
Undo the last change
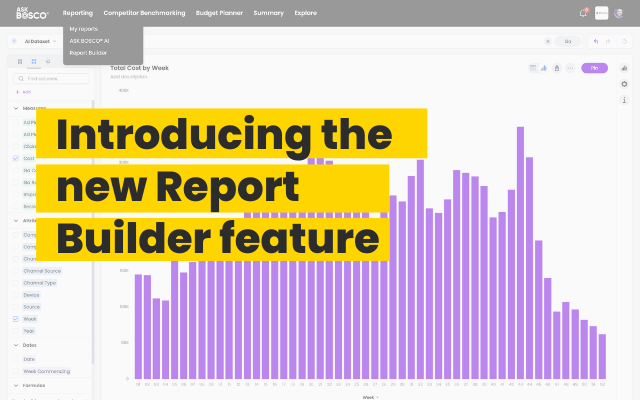point(596,41)
